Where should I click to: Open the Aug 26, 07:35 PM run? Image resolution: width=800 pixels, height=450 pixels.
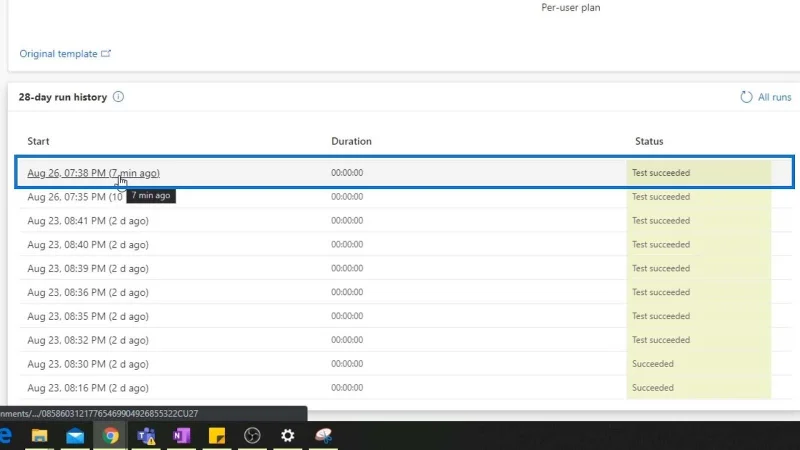(x=74, y=197)
